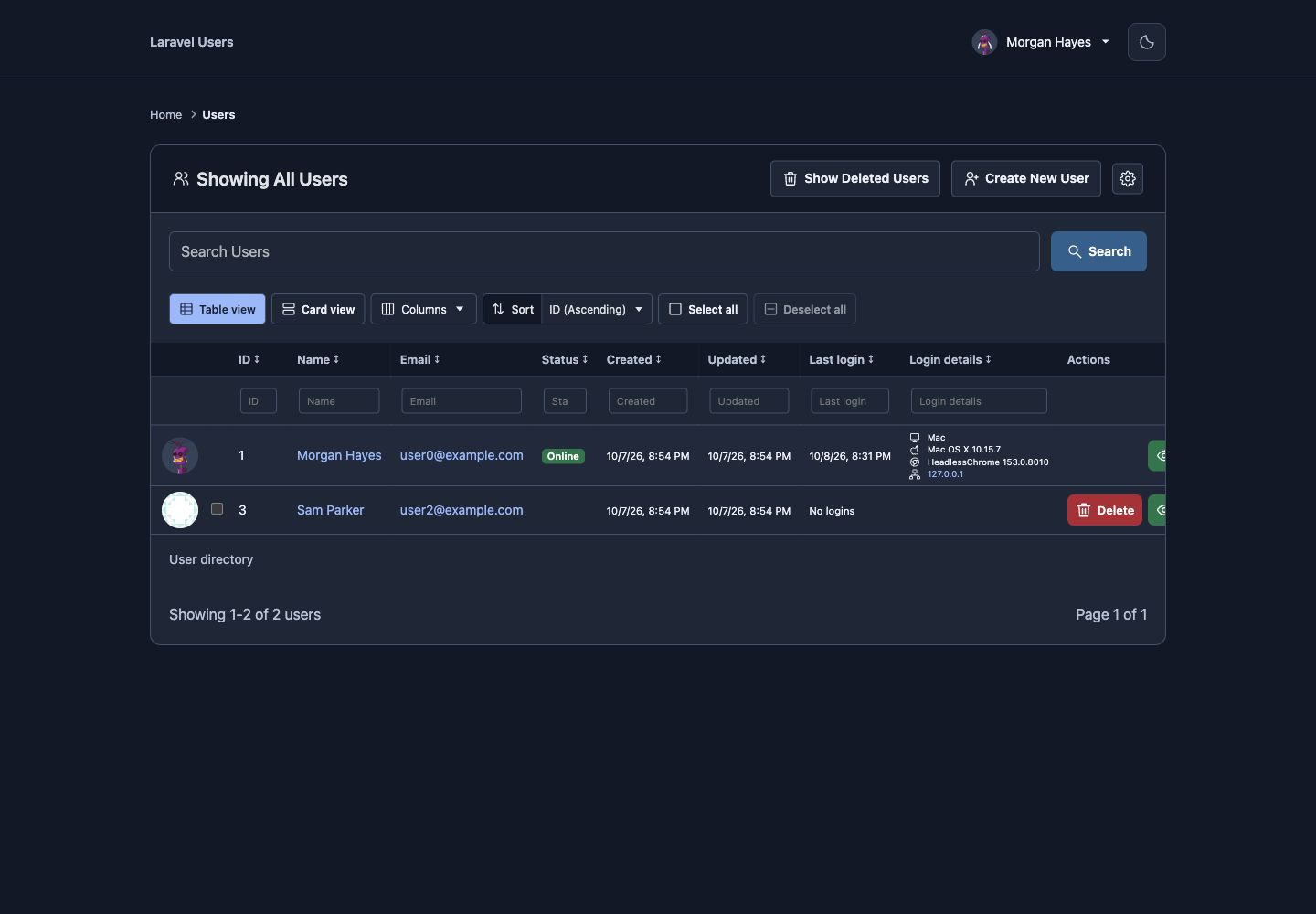The height and width of the screenshot is (914, 1316).
Task: Delete user Sam Parker
Action: (1104, 510)
